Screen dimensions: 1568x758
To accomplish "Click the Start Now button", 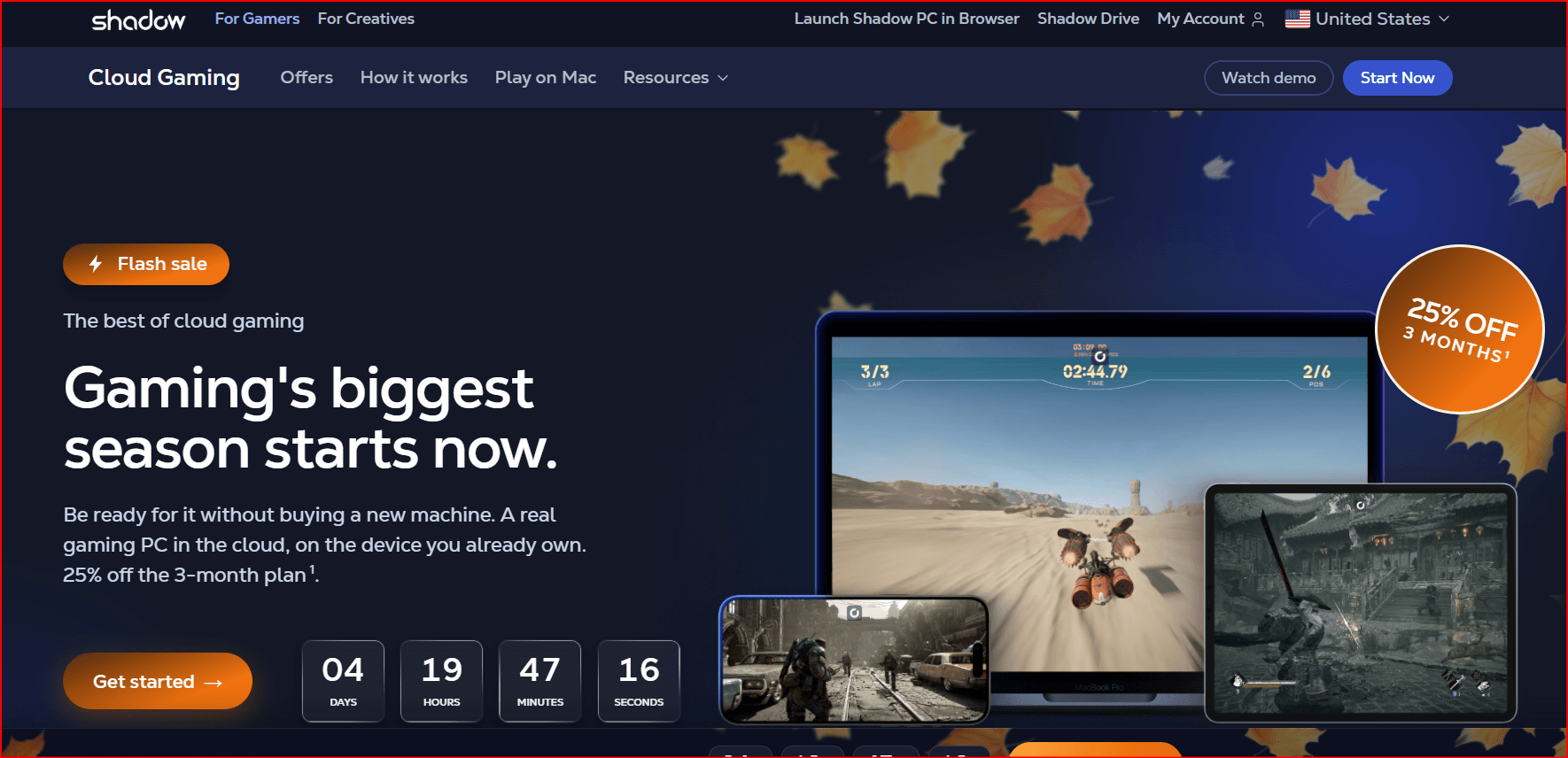I will (1397, 78).
